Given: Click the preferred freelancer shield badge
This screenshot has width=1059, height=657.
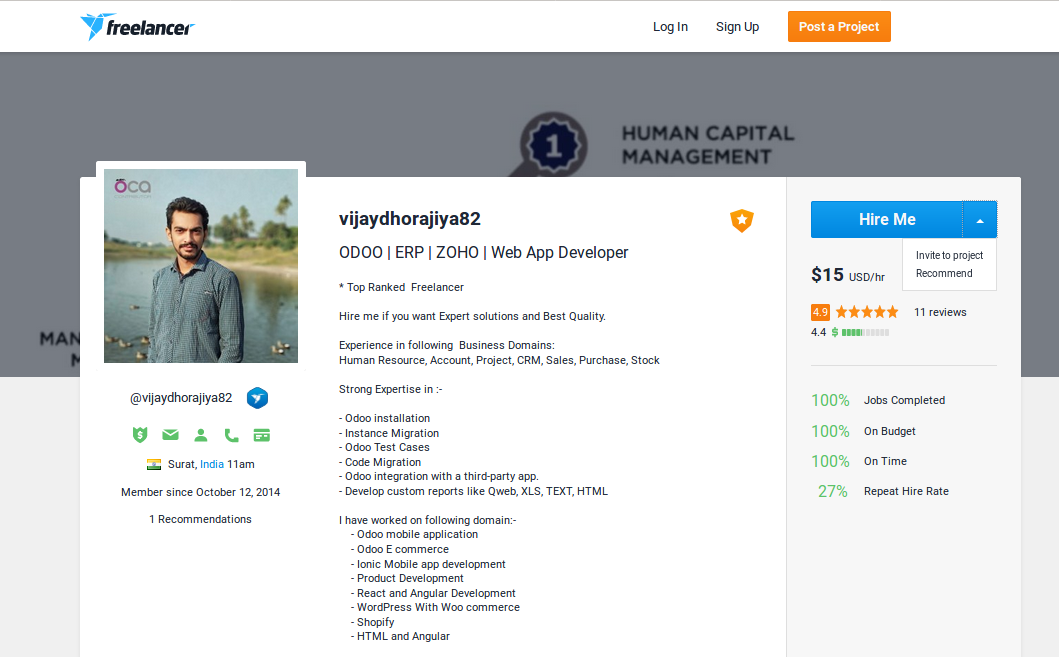Looking at the screenshot, I should click(742, 220).
